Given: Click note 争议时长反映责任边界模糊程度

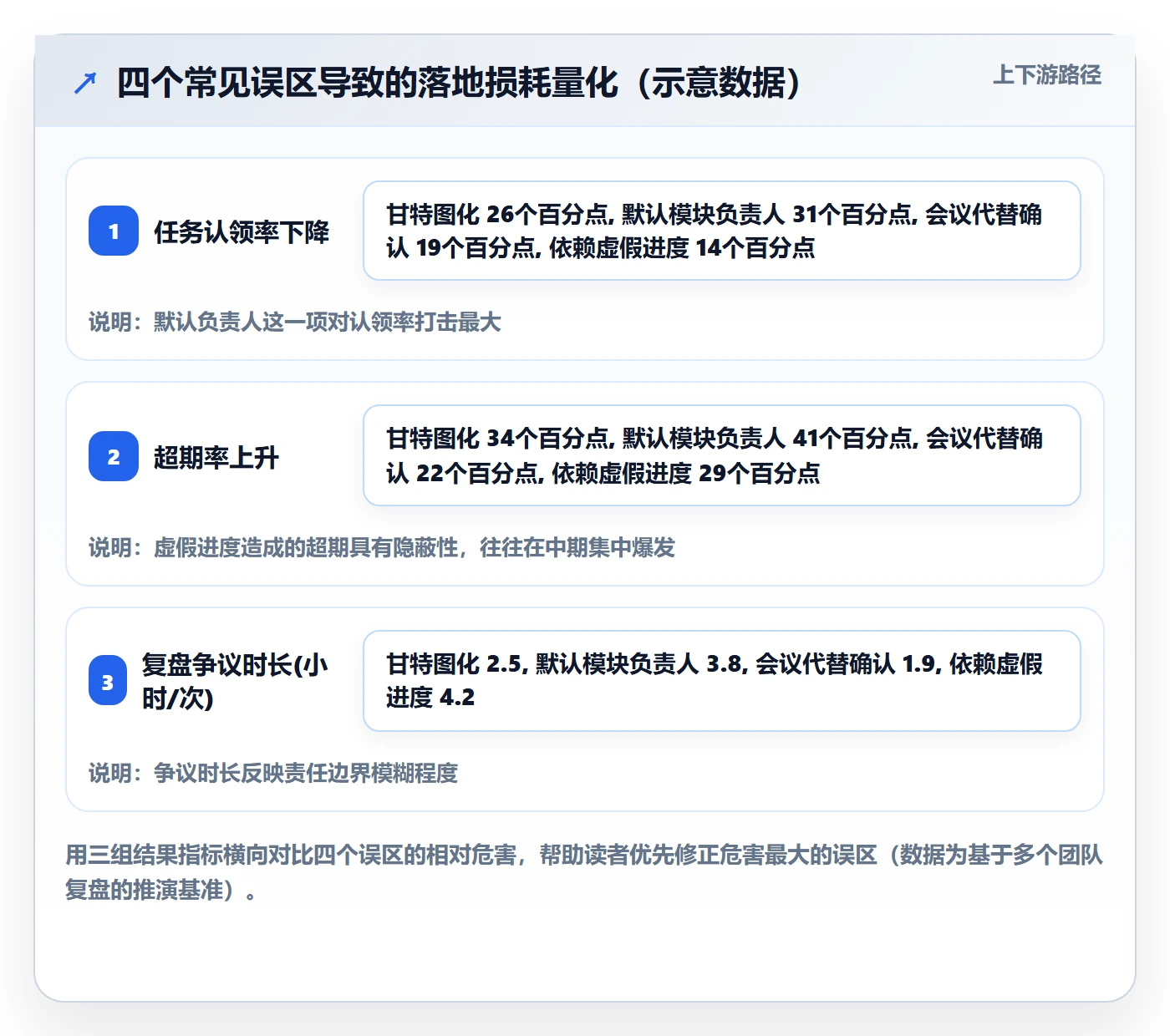Looking at the screenshot, I should [x=273, y=773].
